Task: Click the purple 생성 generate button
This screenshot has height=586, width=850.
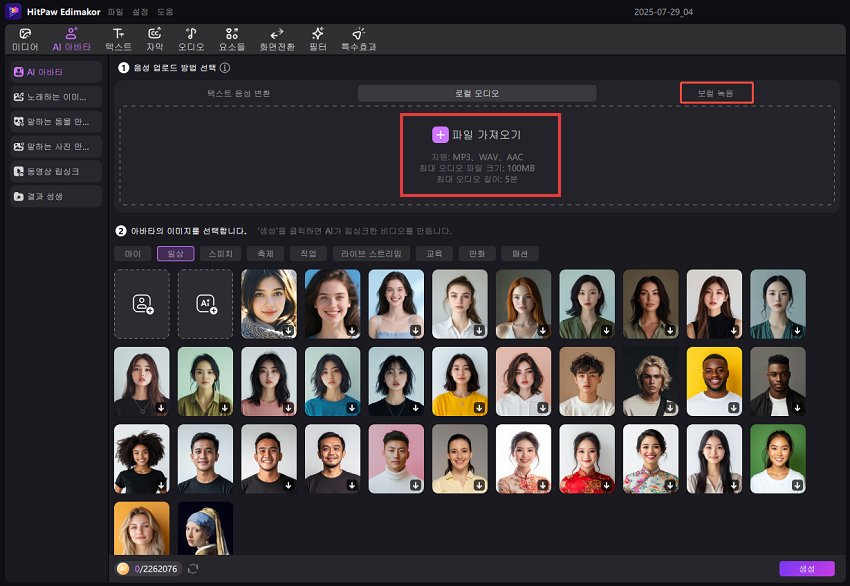Action: click(x=807, y=569)
